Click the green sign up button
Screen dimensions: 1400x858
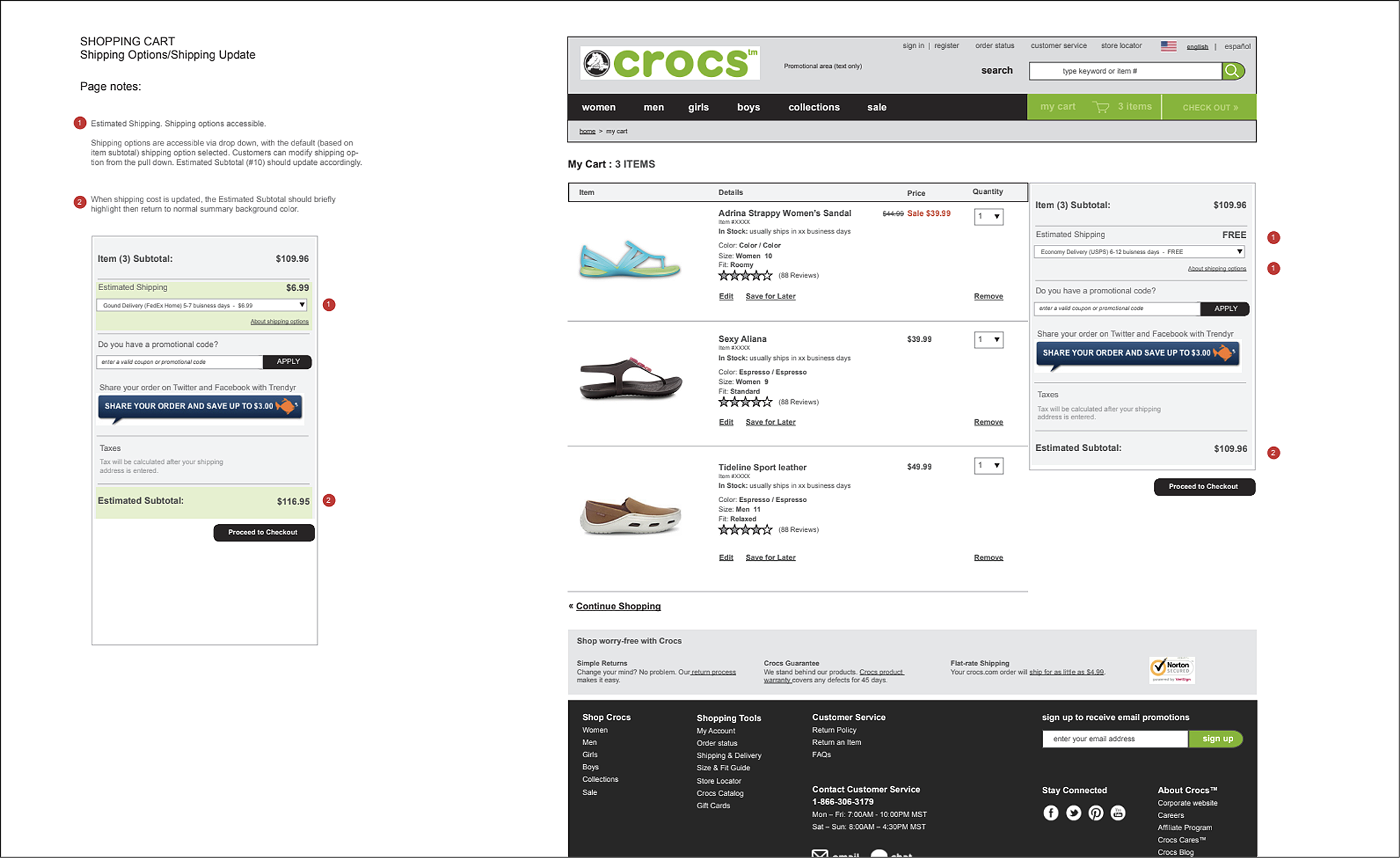tap(1217, 738)
